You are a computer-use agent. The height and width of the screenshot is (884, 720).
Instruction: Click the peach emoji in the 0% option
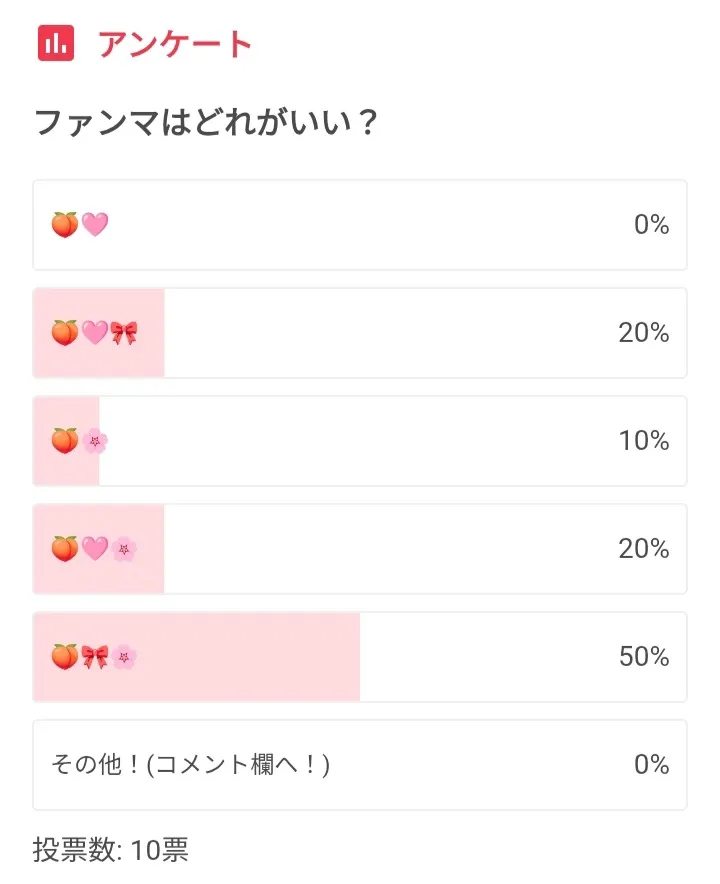click(65, 225)
